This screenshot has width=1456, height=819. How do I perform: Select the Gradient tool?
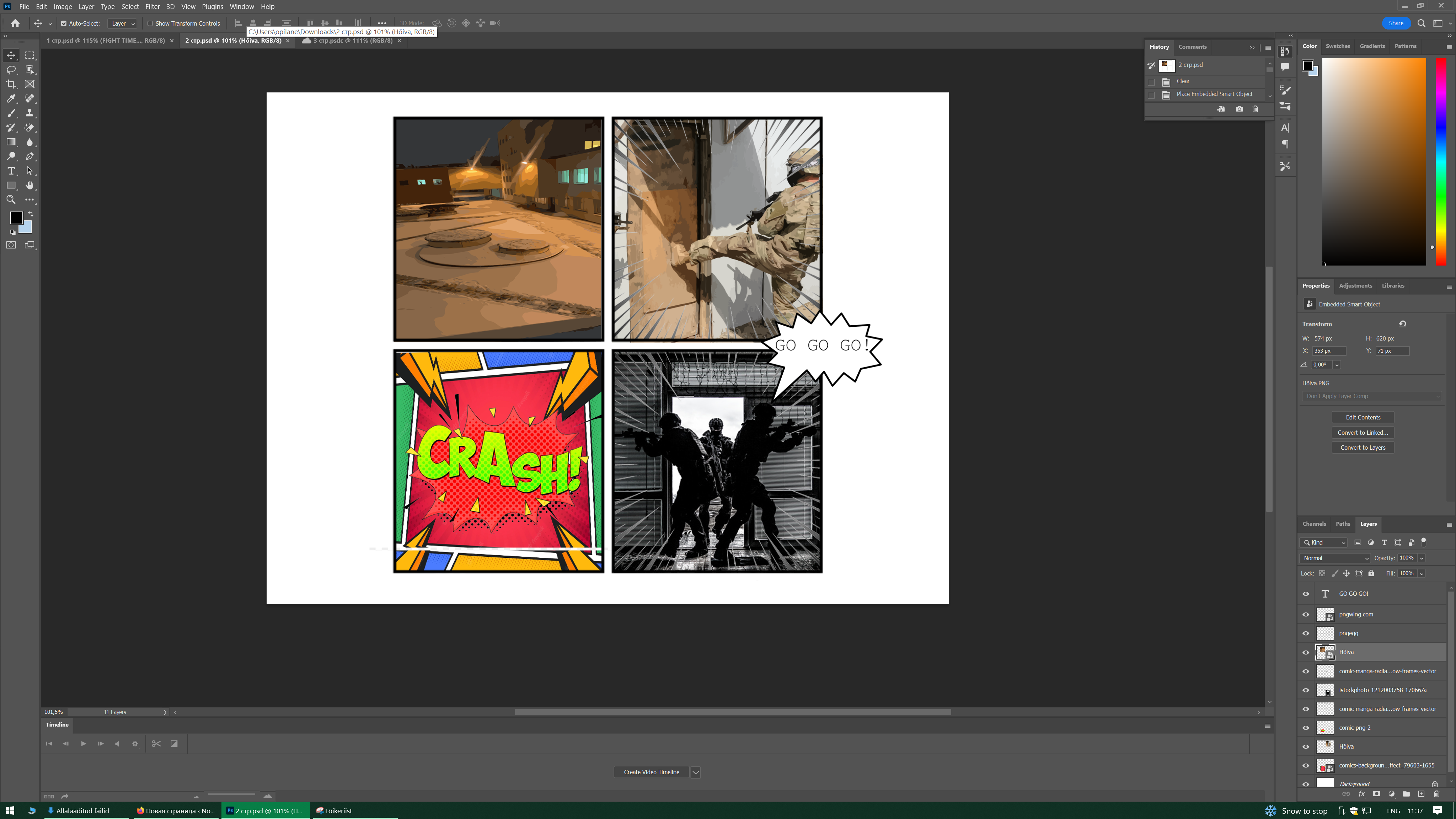click(x=11, y=142)
